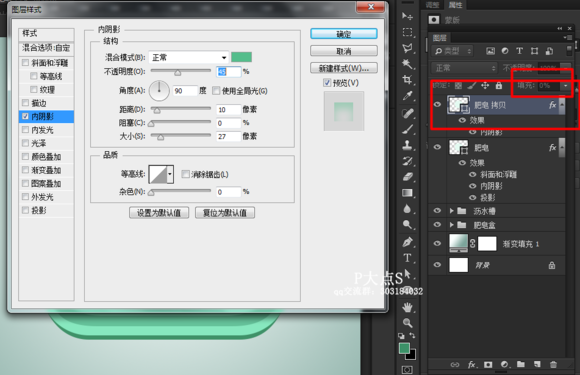Image resolution: width=580 pixels, height=375 pixels.
Task: Click the lock all padlock icon
Action: [499, 86]
